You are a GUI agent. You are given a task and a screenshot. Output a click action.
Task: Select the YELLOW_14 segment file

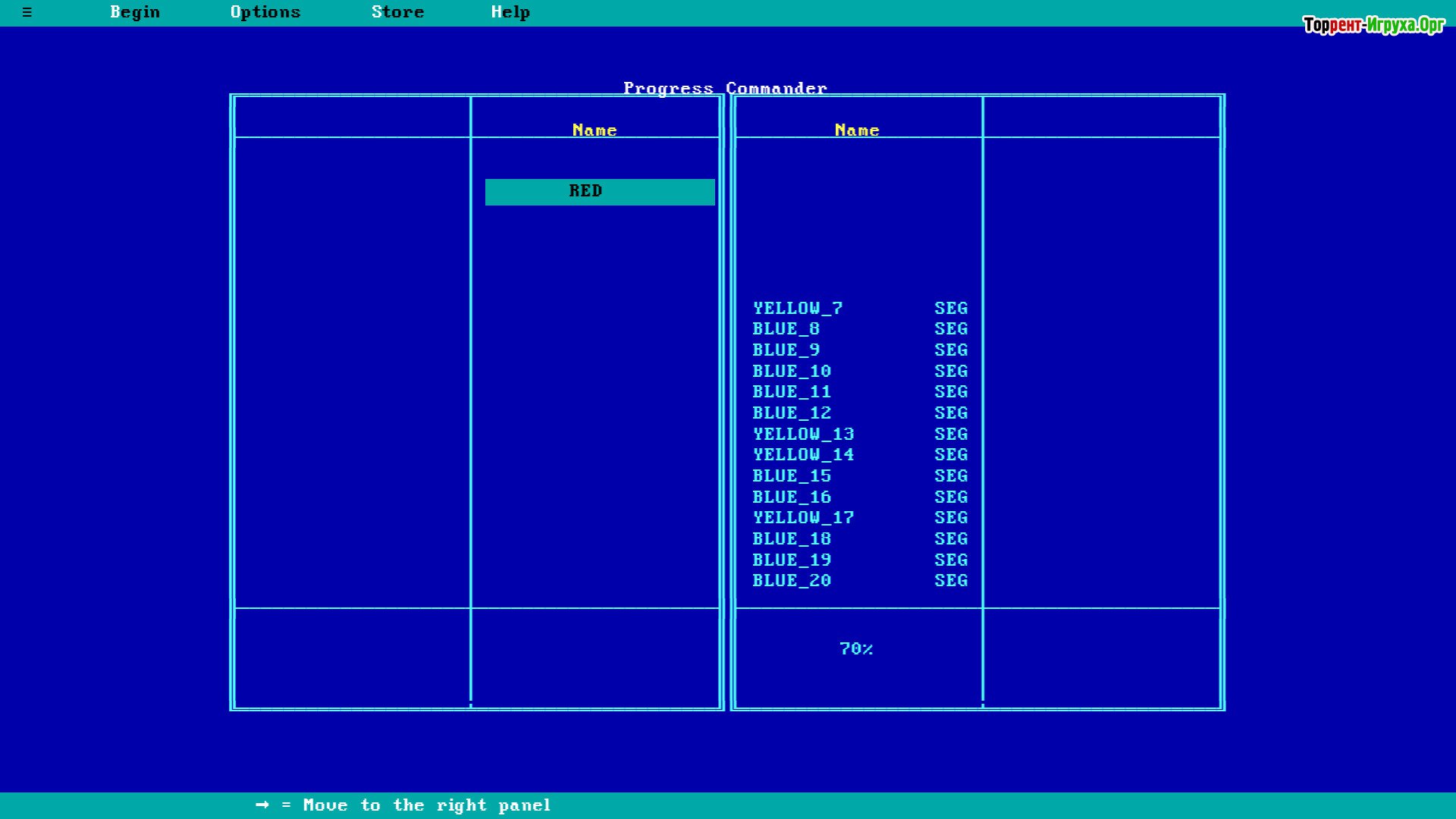tap(803, 455)
